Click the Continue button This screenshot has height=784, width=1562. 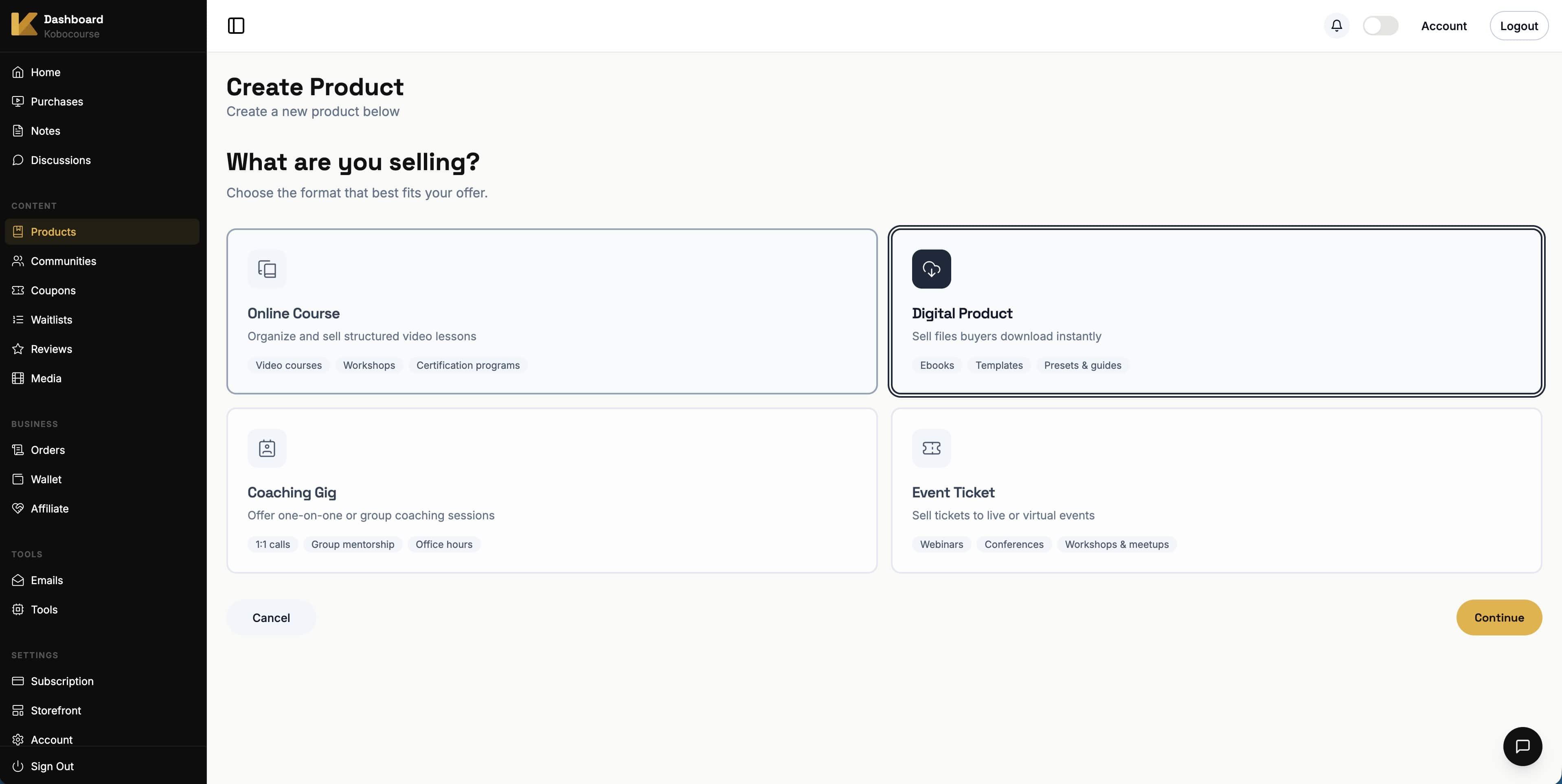click(x=1499, y=617)
